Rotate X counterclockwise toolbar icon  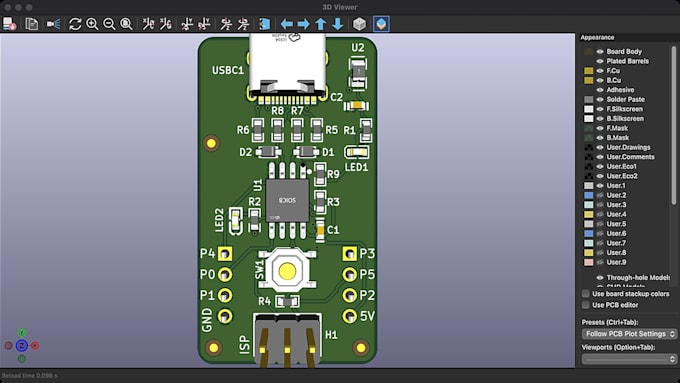click(165, 24)
